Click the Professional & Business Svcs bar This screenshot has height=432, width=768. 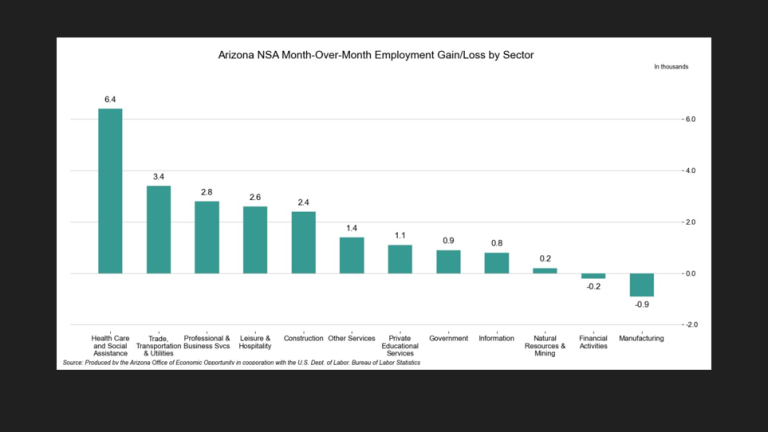207,237
